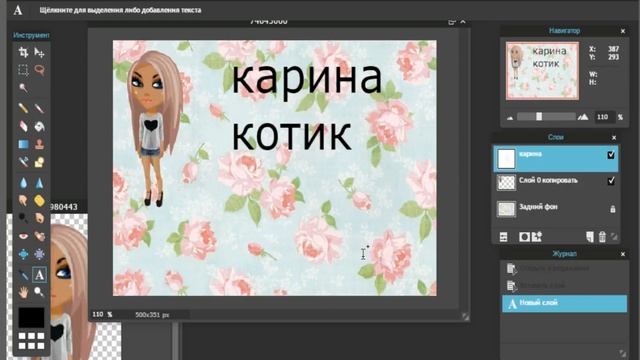
Task: Click the grid icon below color swatch
Action: pyautogui.click(x=31, y=341)
